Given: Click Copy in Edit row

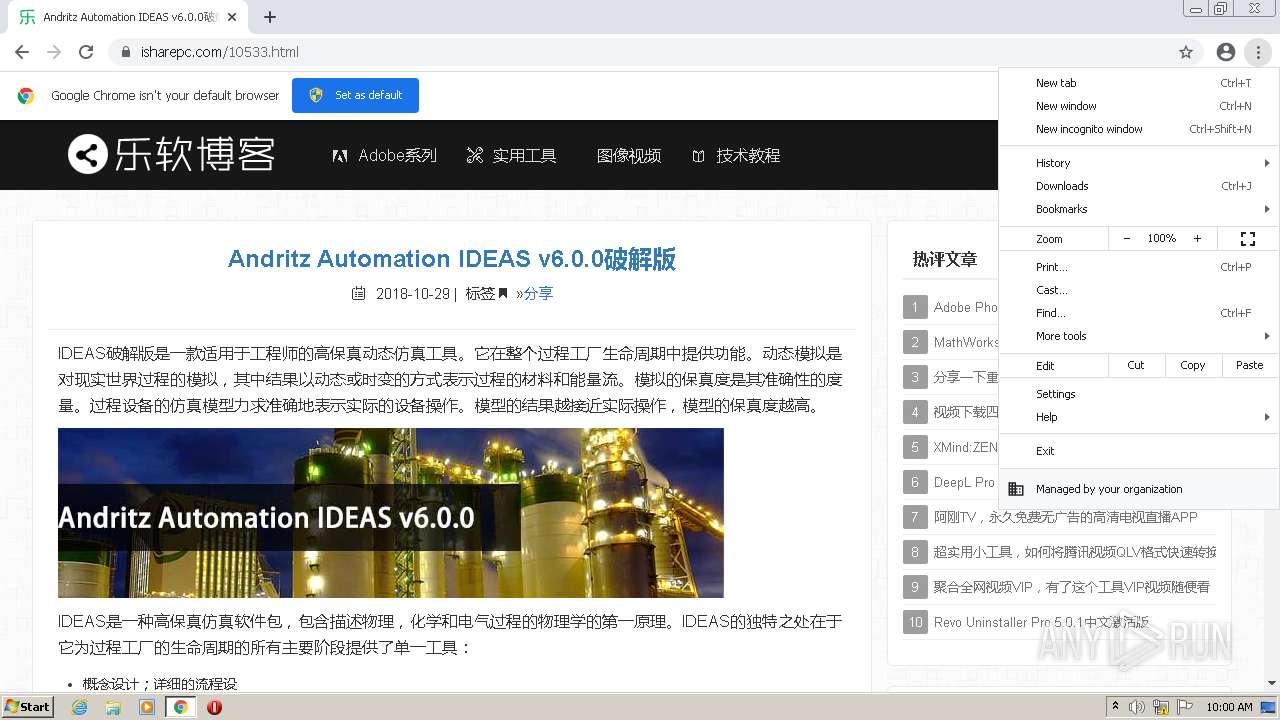Looking at the screenshot, I should [1193, 365].
